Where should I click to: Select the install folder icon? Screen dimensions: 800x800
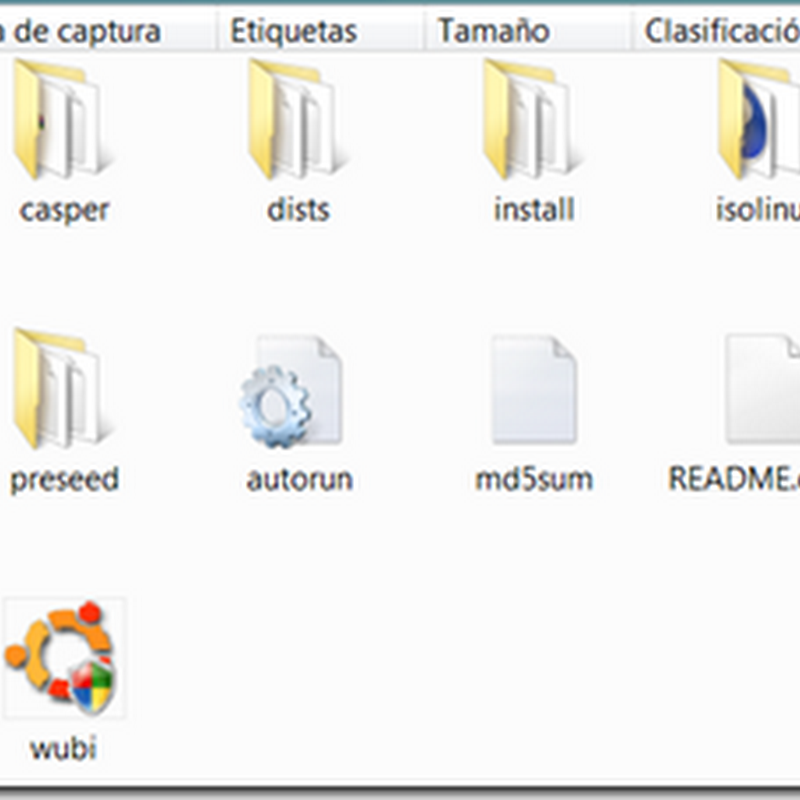[x=532, y=119]
